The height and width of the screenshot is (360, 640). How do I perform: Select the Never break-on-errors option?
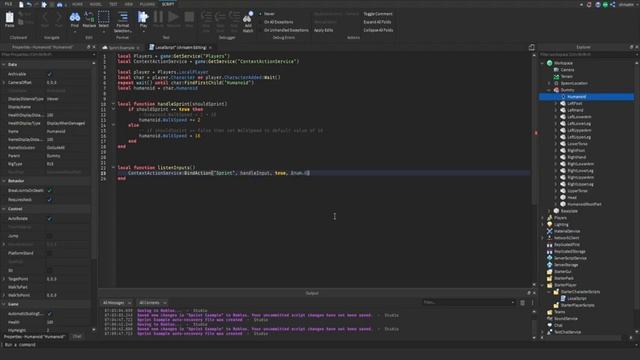(x=269, y=14)
